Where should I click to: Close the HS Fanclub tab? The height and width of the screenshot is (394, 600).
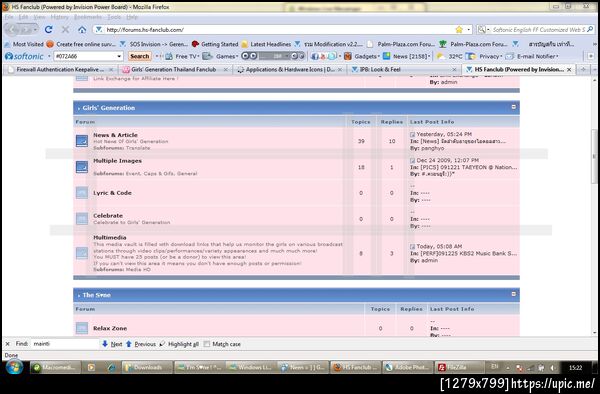pos(569,70)
